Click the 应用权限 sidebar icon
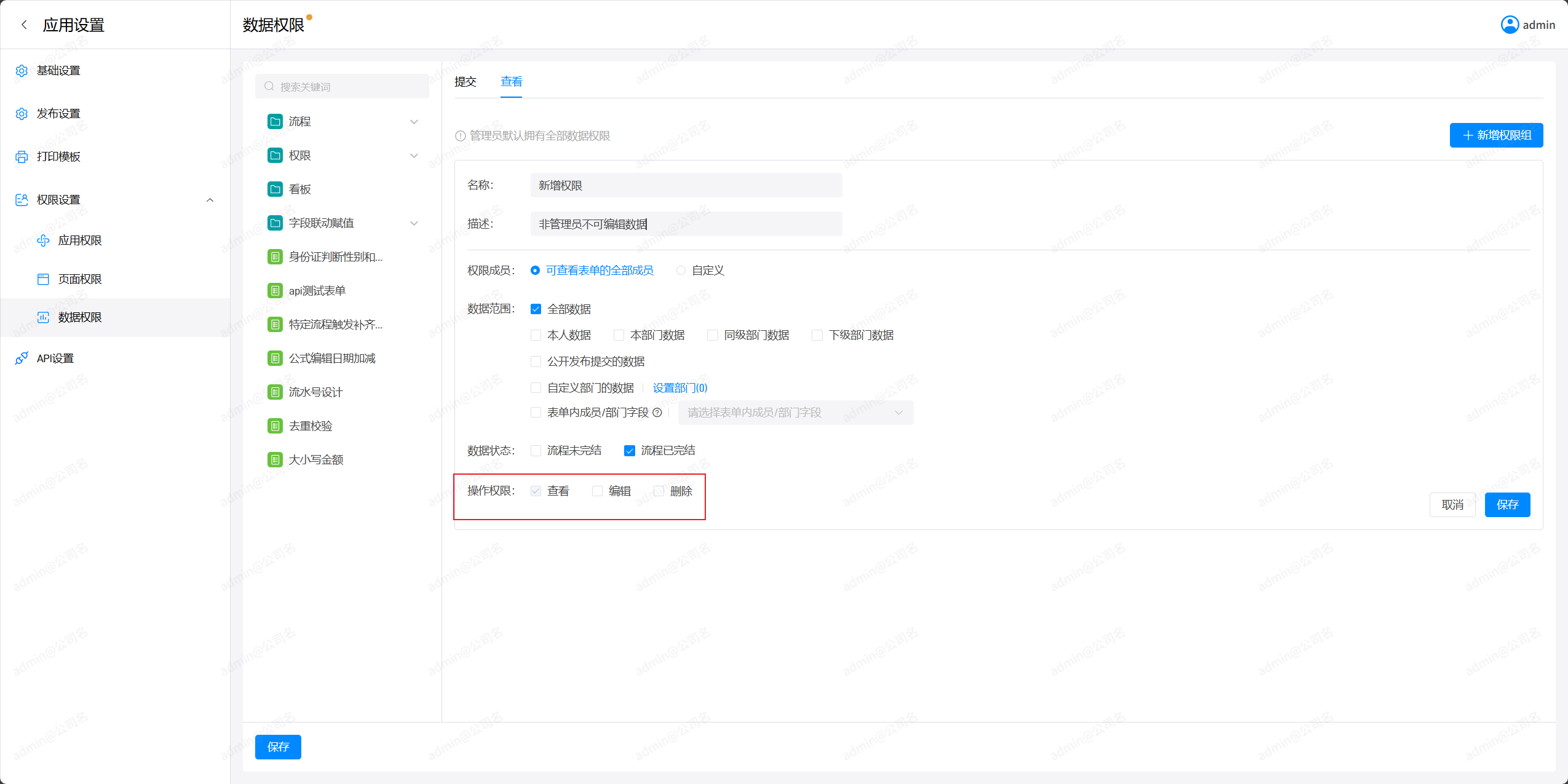This screenshot has width=1568, height=784. [x=43, y=240]
